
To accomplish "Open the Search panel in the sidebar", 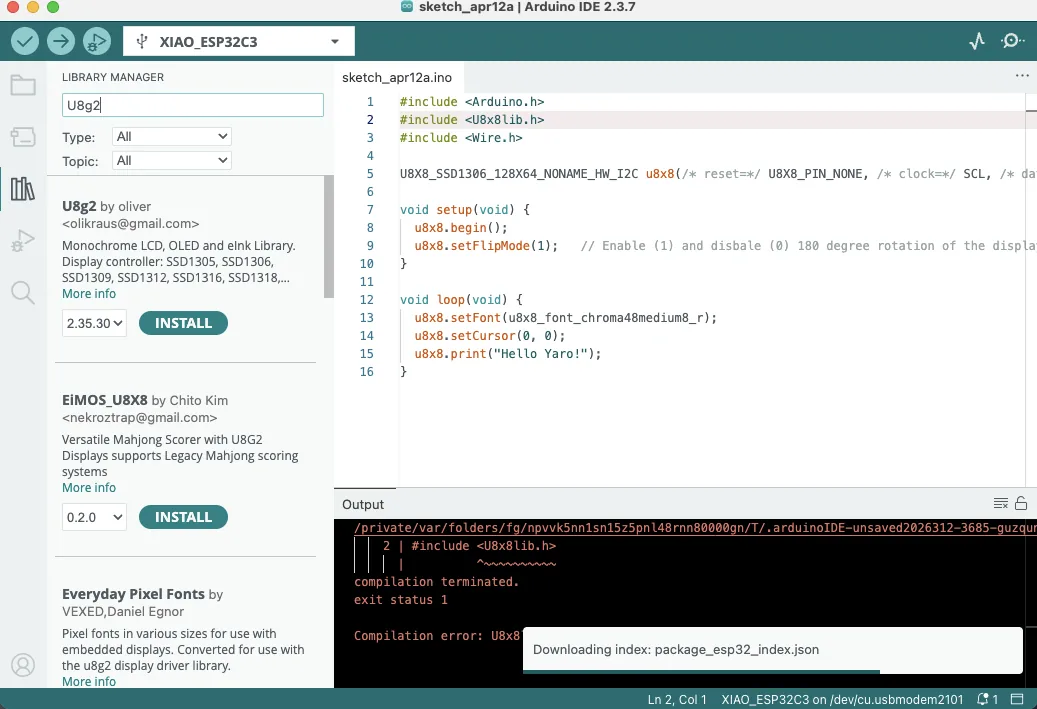I will click(x=23, y=293).
